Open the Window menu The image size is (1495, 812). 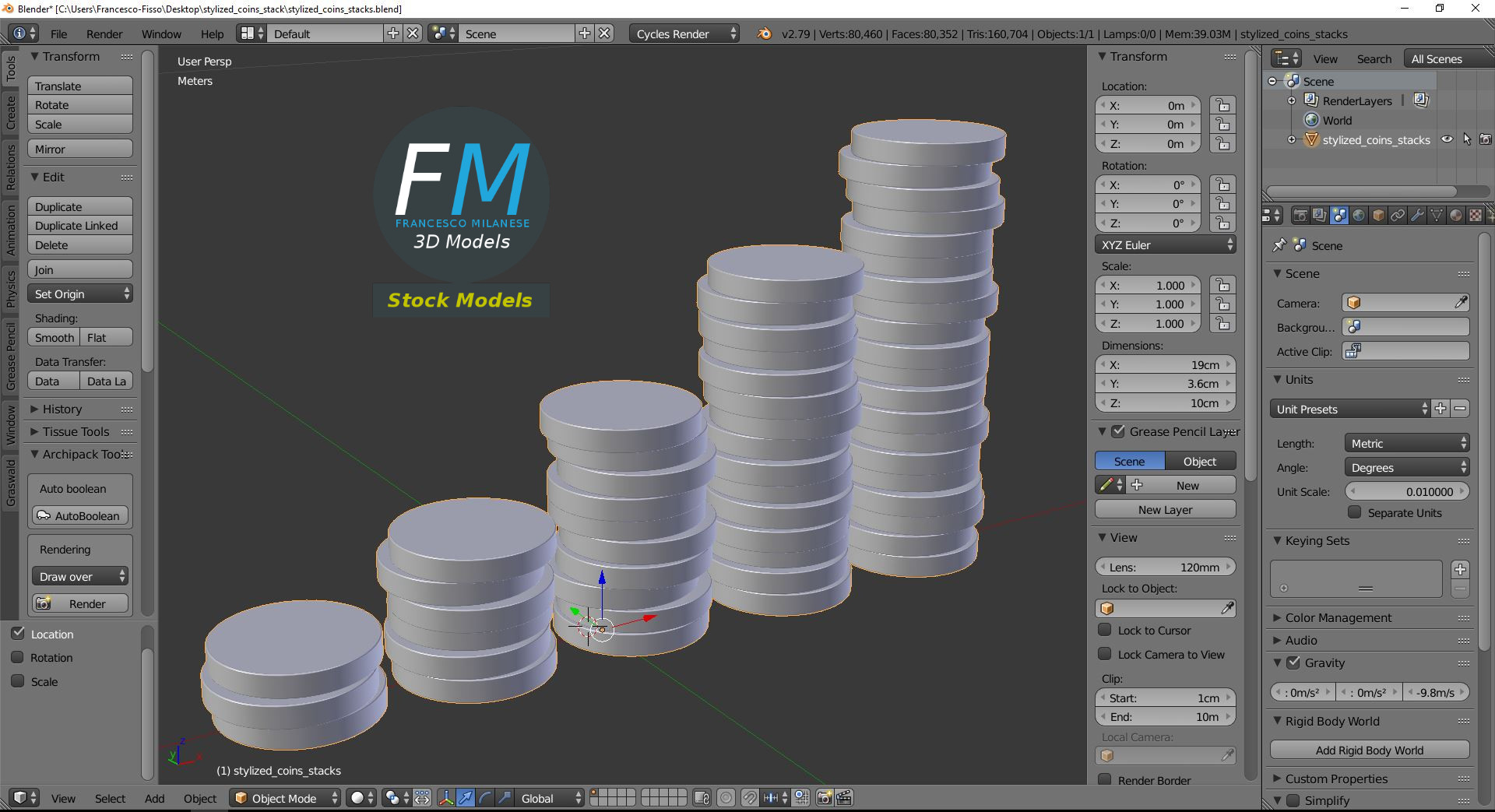161,33
